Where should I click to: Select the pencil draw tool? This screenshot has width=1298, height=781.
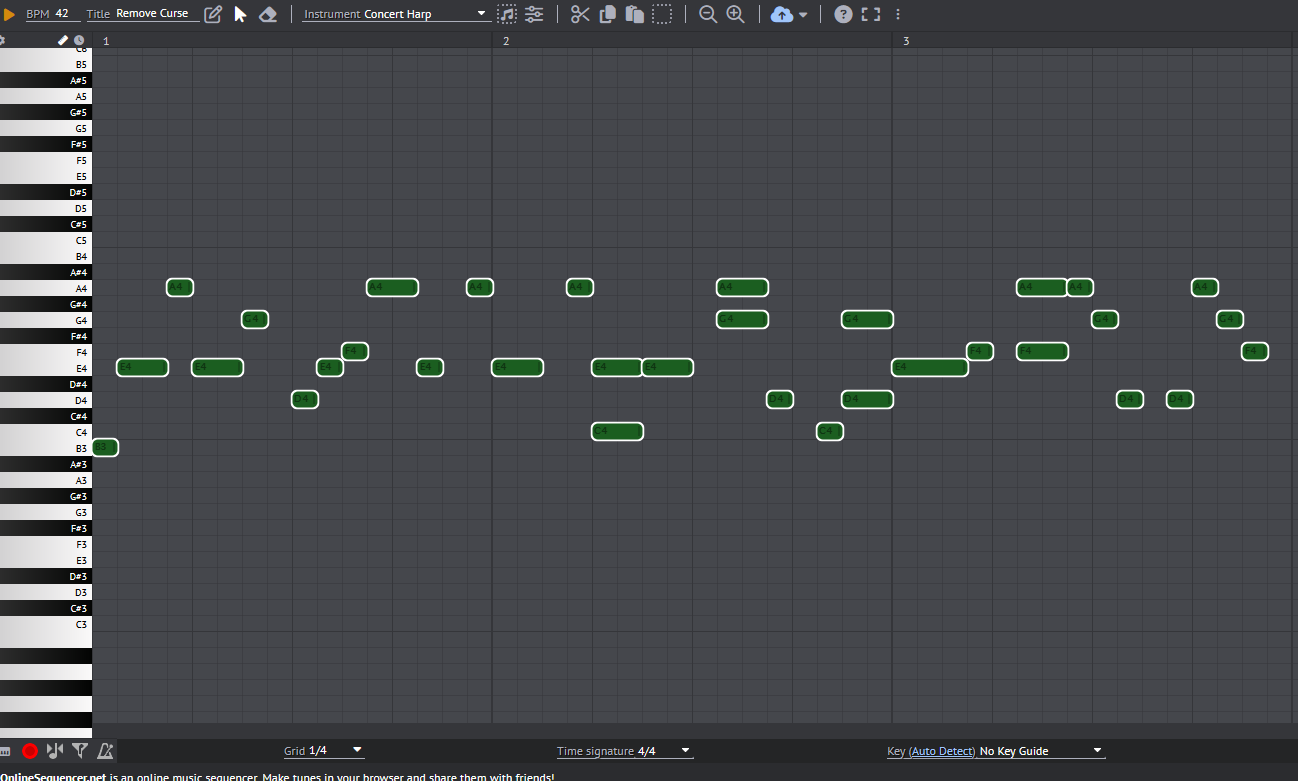(x=213, y=14)
